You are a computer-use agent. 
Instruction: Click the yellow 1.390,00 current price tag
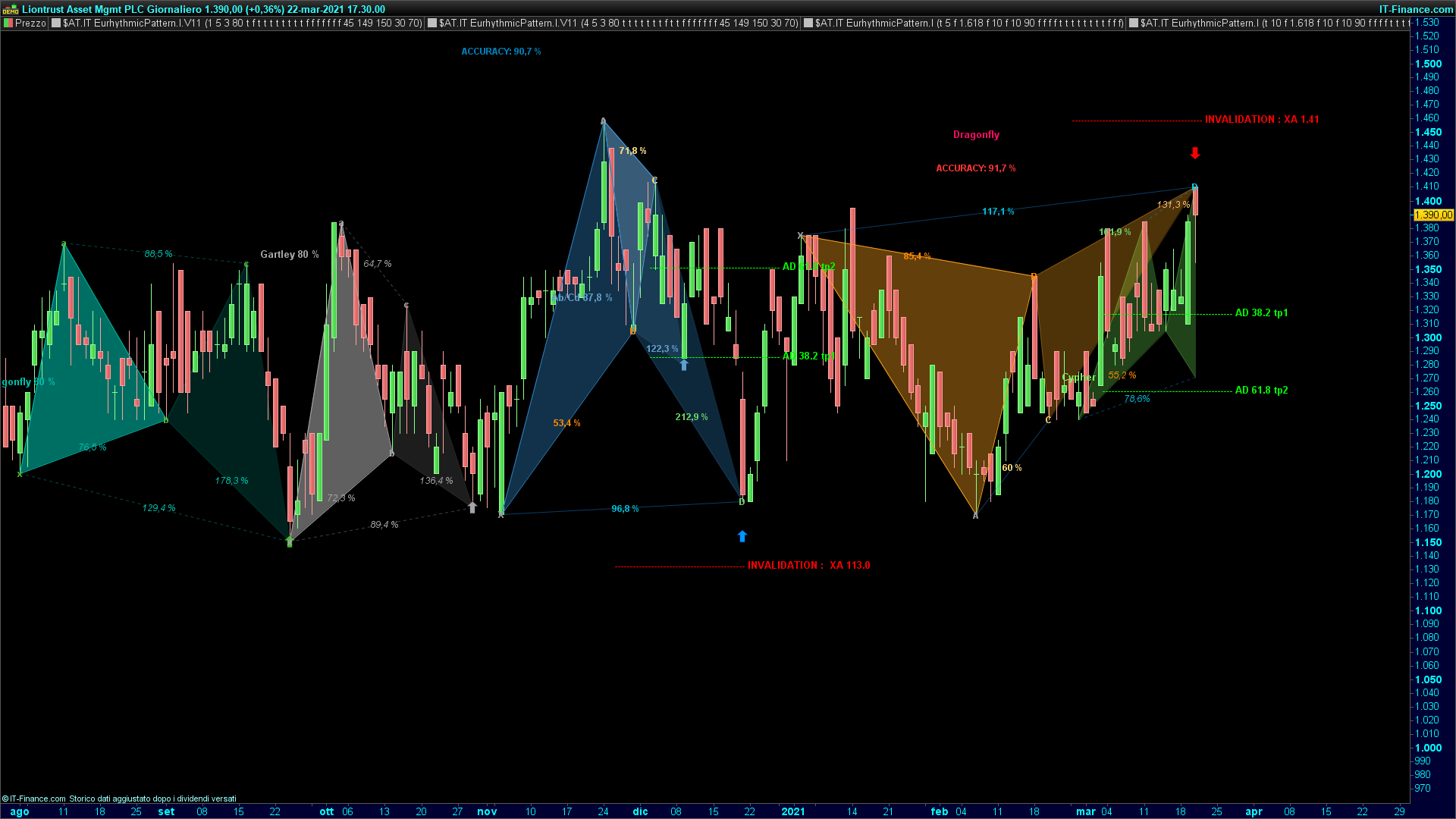click(x=1433, y=215)
